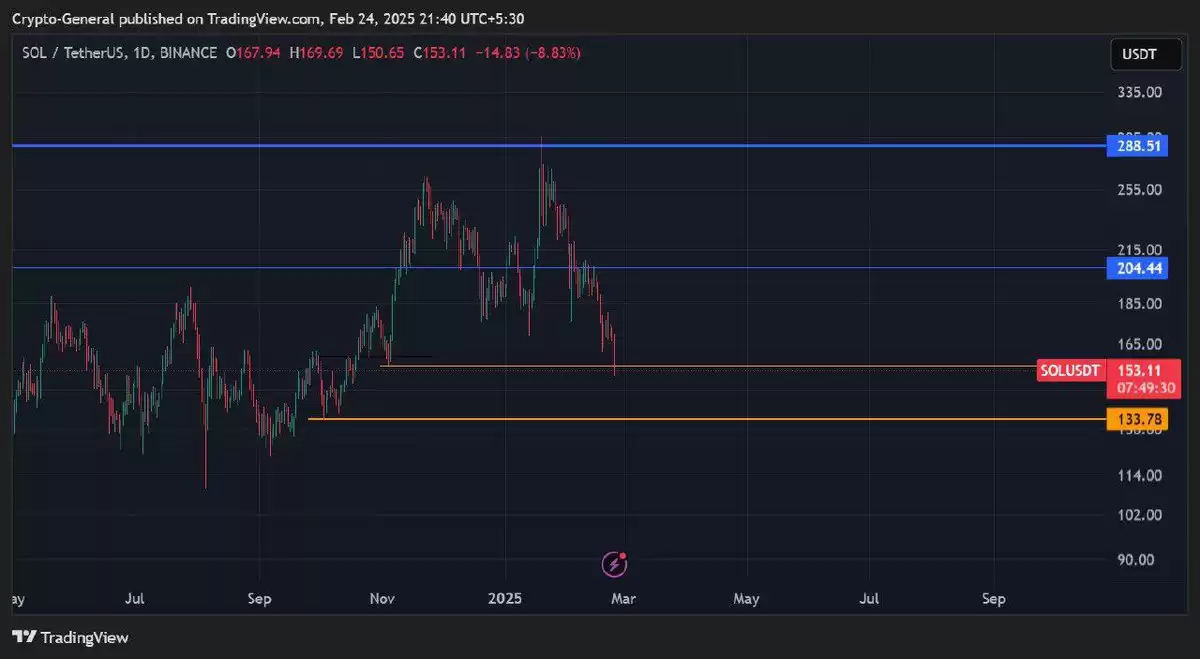The width and height of the screenshot is (1200, 659).
Task: Click the 335.00 price scale value
Action: coord(1138,92)
